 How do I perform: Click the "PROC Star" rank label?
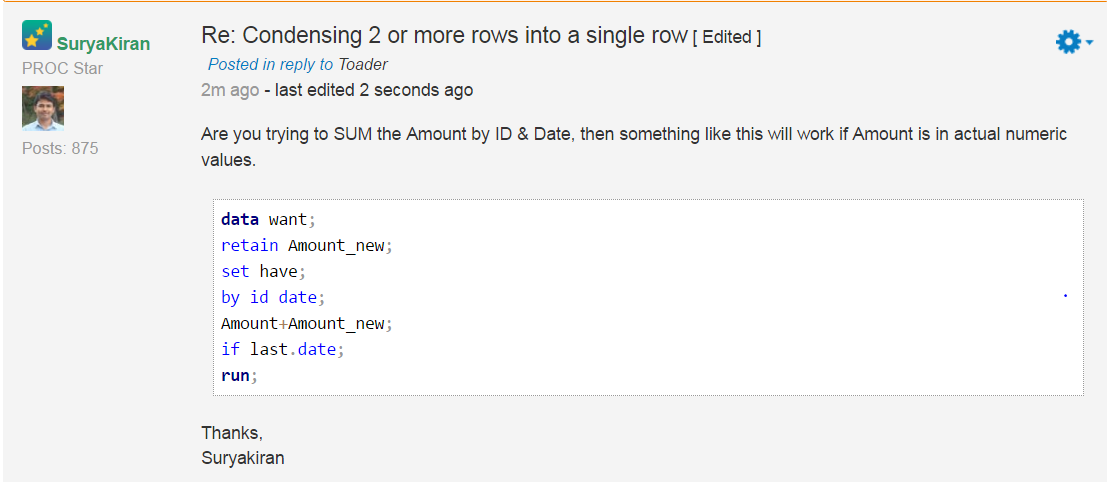pyautogui.click(x=62, y=68)
